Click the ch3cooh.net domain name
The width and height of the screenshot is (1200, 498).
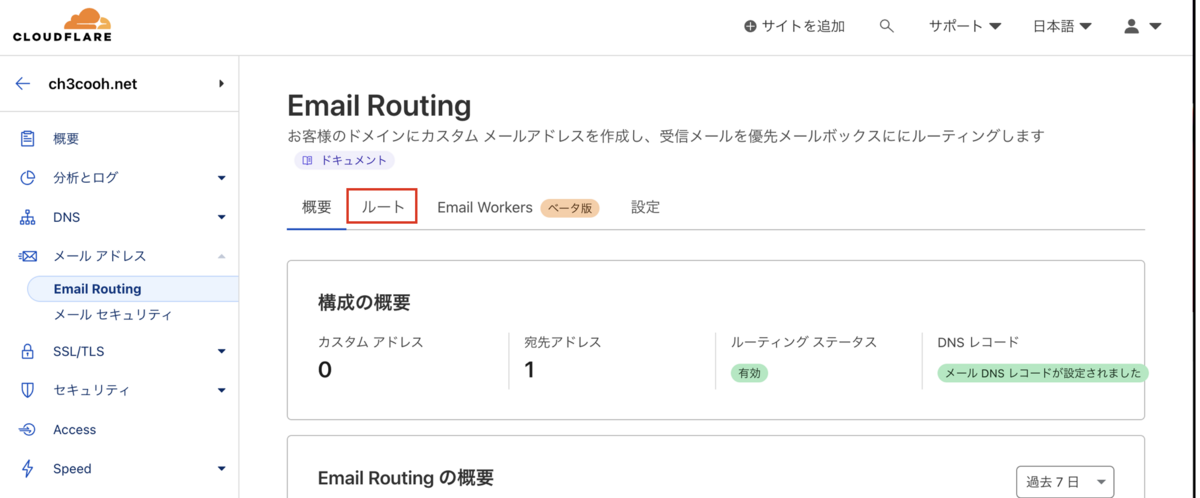coord(93,84)
